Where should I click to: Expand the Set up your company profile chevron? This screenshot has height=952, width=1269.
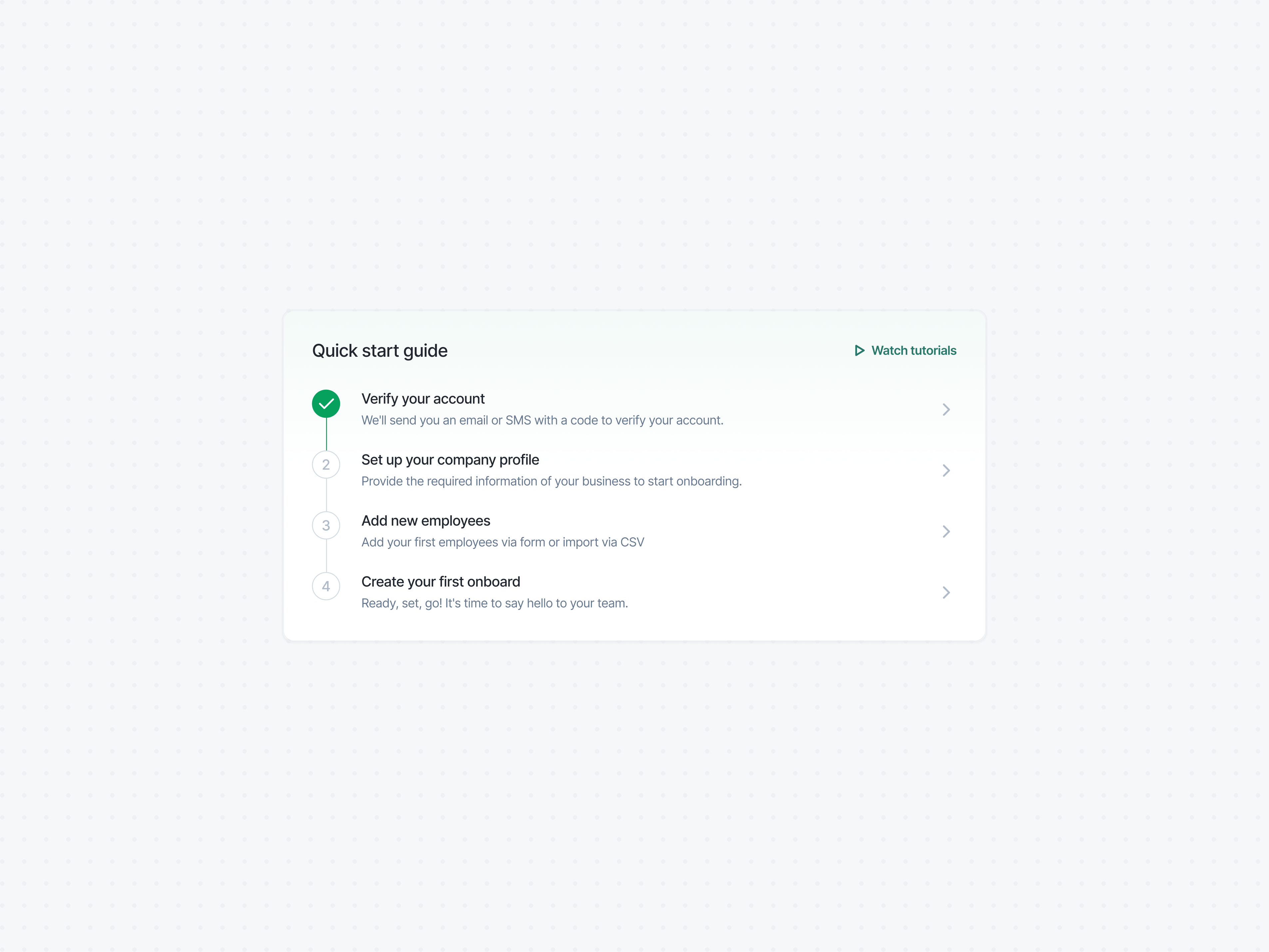tap(946, 470)
